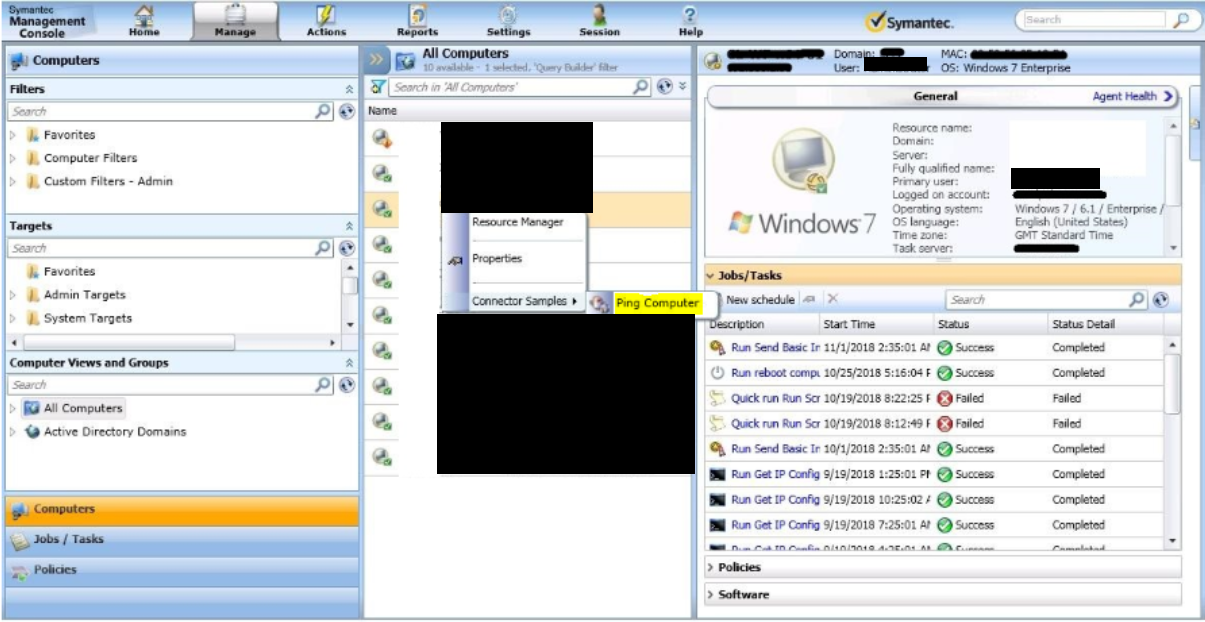This screenshot has height=622, width=1205.
Task: Switch to the Policies pane in left sidebar
Action: 181,570
